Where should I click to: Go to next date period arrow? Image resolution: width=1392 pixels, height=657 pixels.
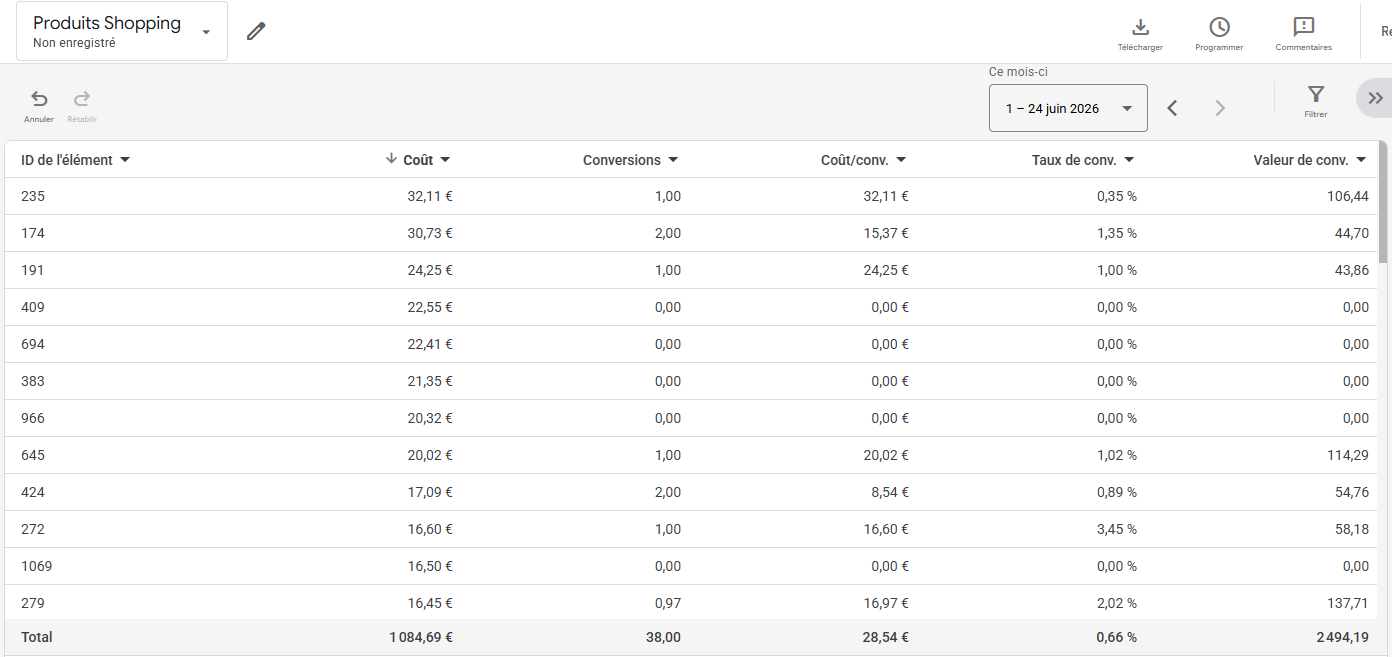tap(1219, 108)
